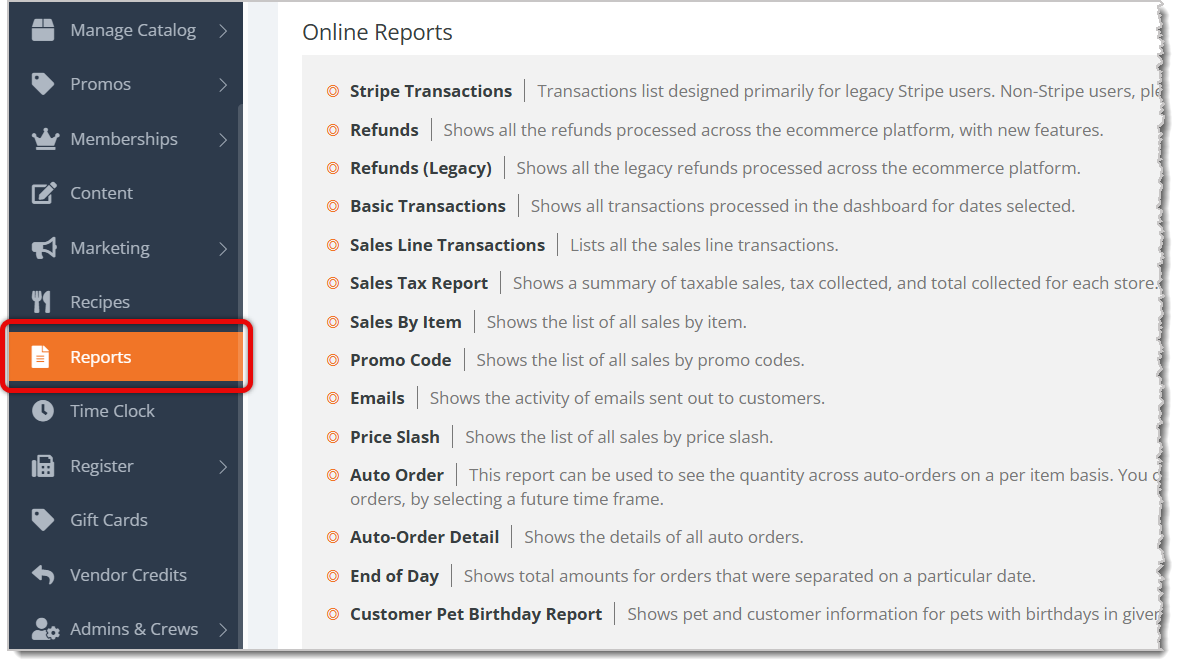Click bullet icon beside Customer Pet Birthday Report
1180x666 pixels.
333,614
